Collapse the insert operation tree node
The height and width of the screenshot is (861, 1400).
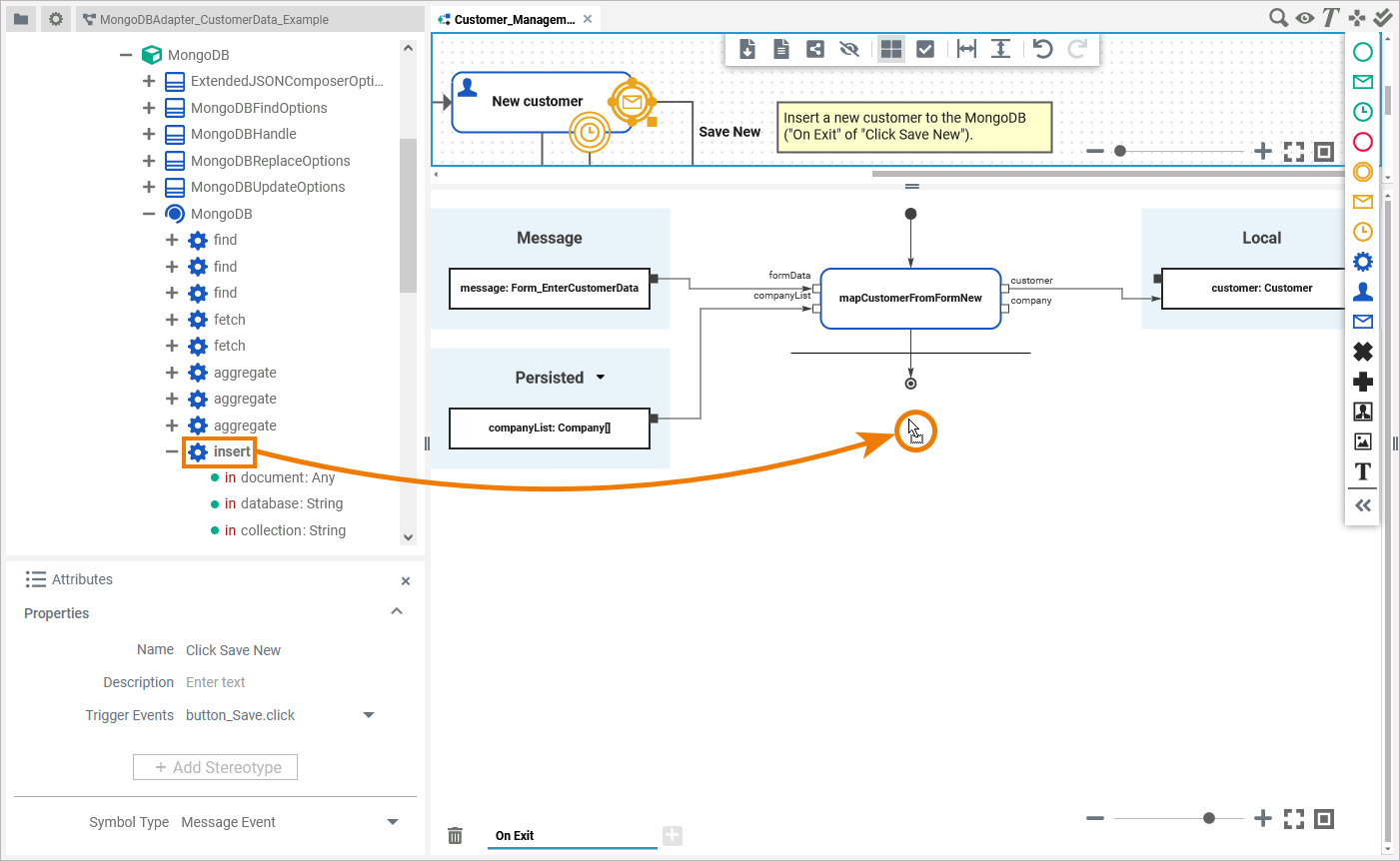coord(172,451)
